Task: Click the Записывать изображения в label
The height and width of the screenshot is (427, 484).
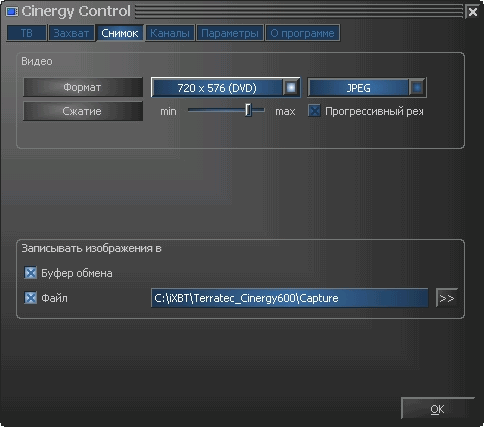Action: point(91,249)
